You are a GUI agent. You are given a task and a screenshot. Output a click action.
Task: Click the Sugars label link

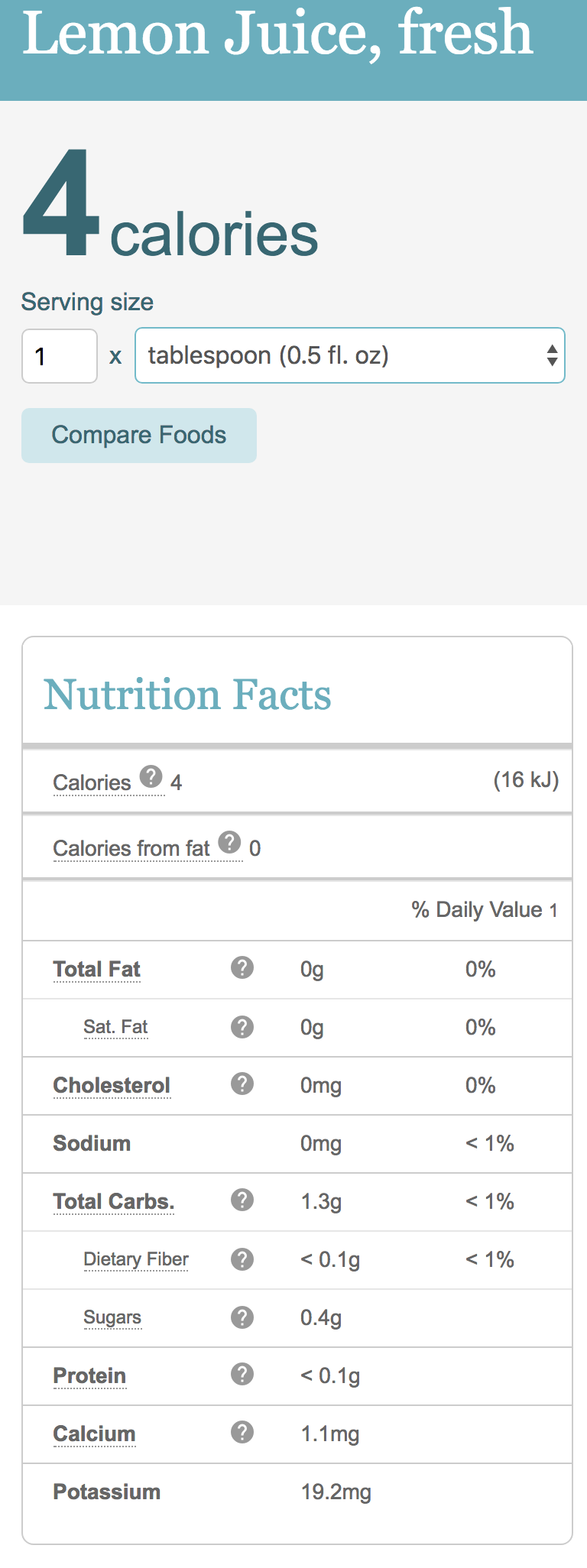tap(112, 1317)
